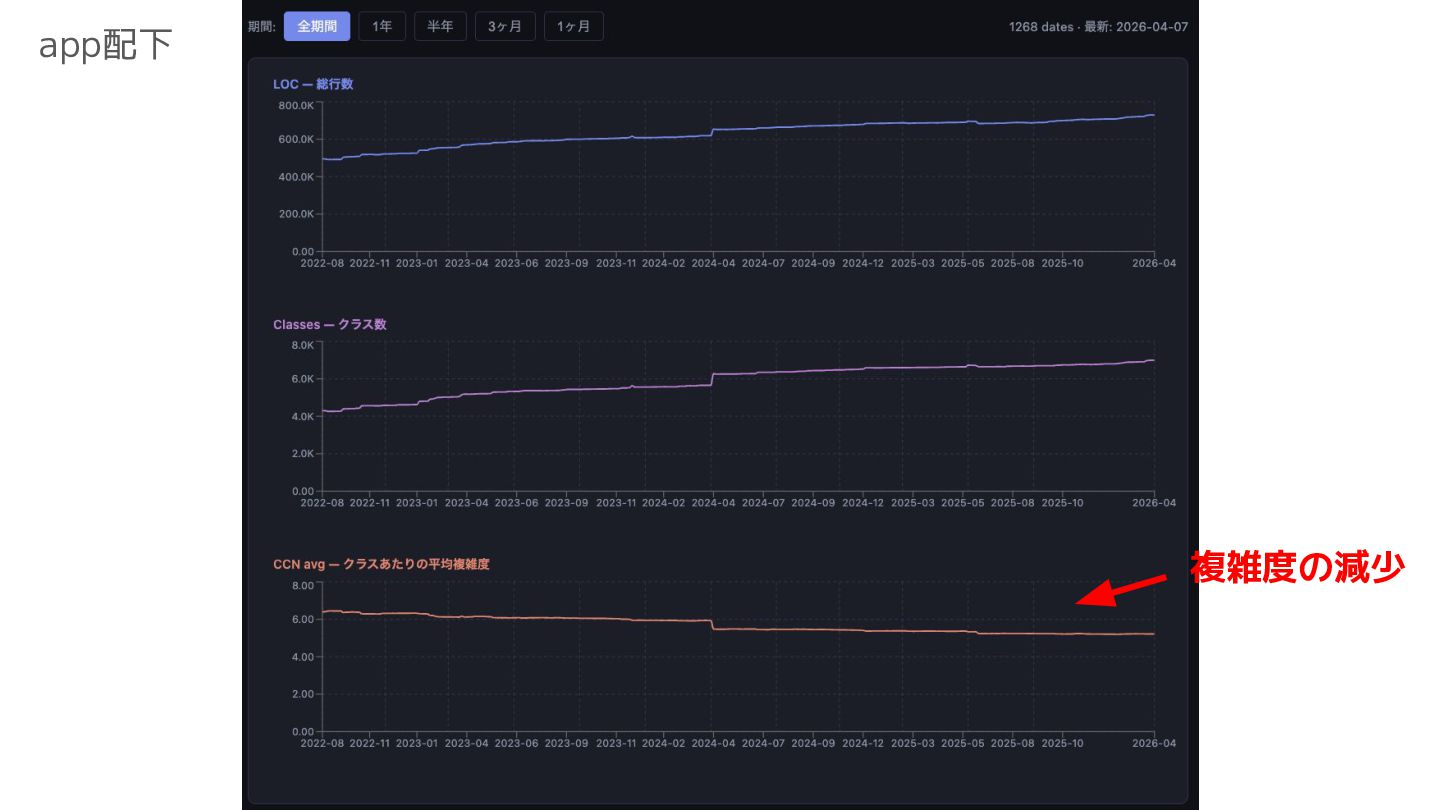Click the 8.00 axis label in CCN chart

pyautogui.click(x=303, y=585)
